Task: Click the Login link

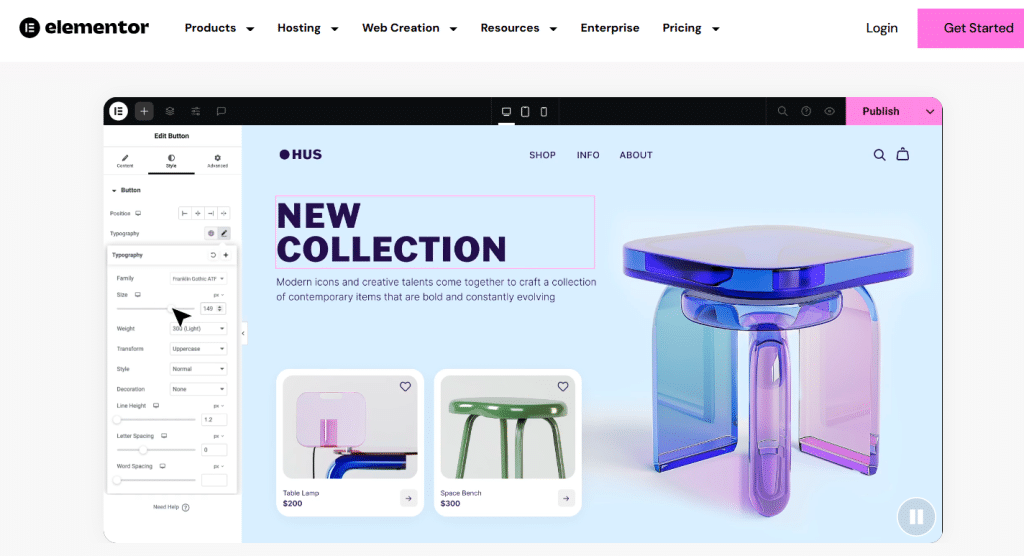Action: 882,28
